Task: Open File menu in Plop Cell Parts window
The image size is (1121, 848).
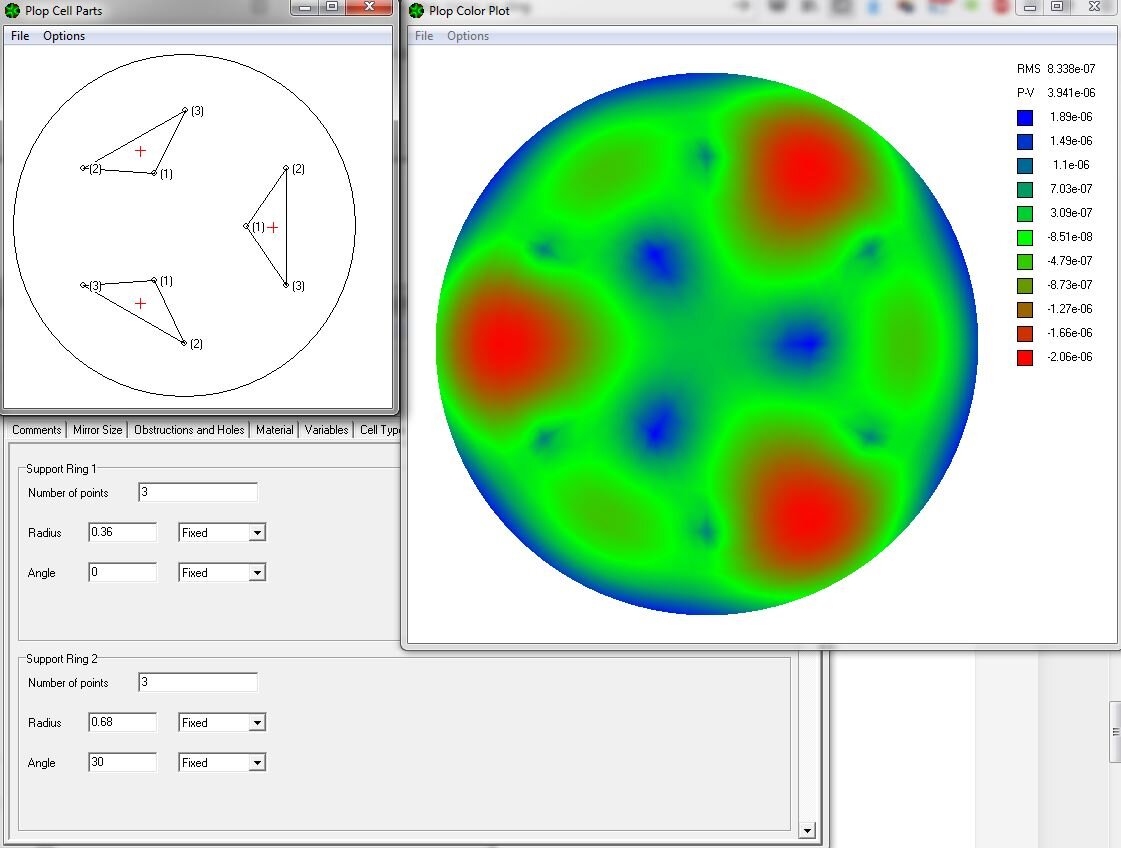Action: coord(20,36)
